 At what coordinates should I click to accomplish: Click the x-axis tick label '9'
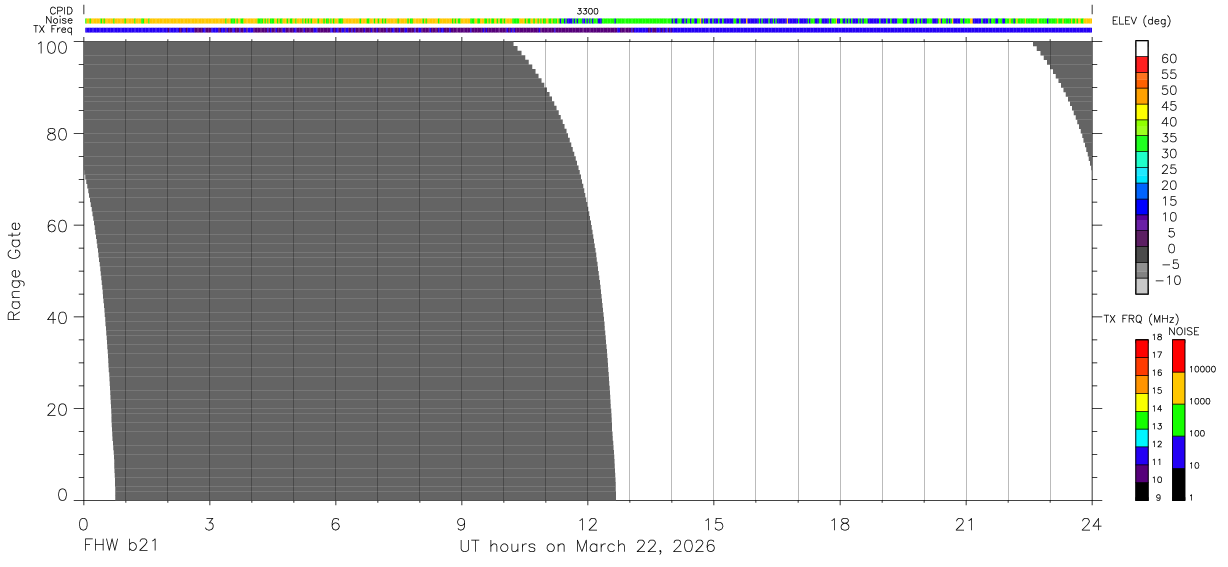coord(461,523)
